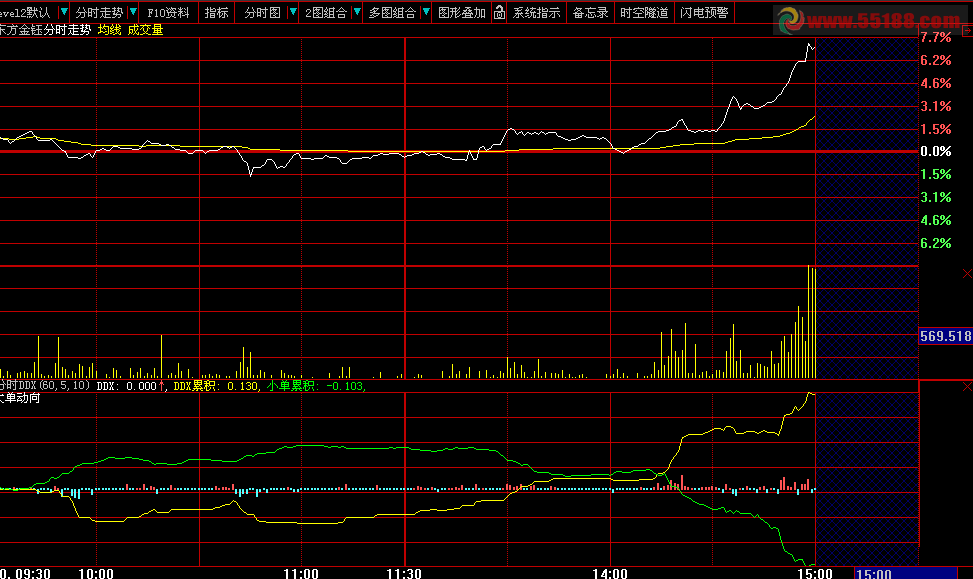Screen dimensions: 973x579
Task: Switch to 分时走势 view
Action: point(99,12)
